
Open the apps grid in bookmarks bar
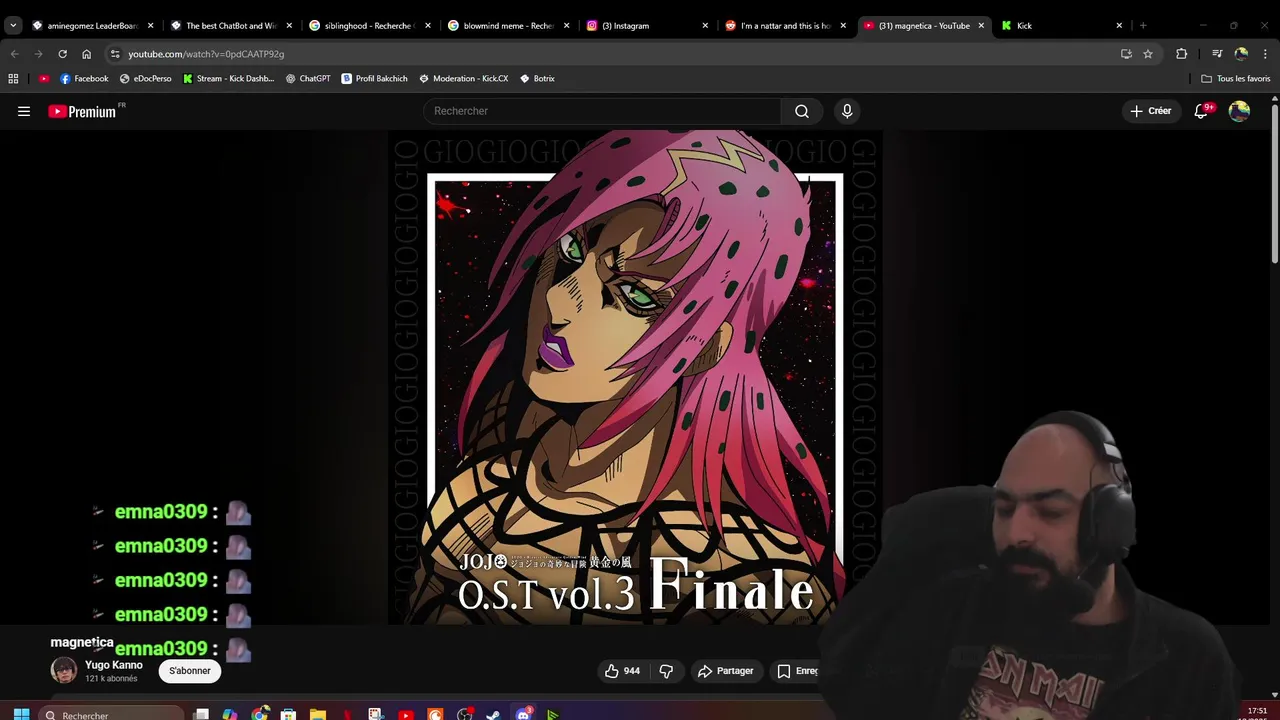[x=13, y=78]
